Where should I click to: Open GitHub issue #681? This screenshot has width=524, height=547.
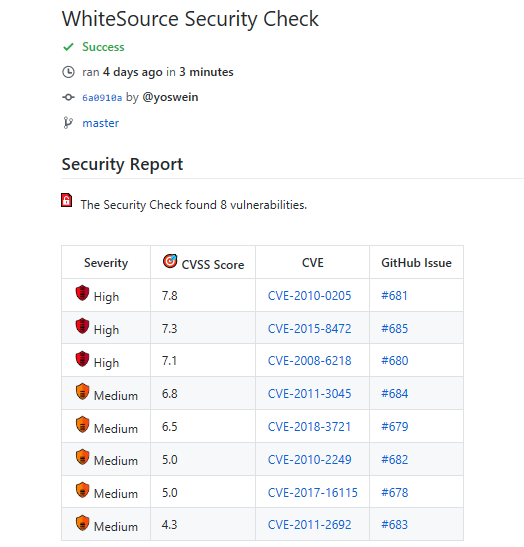coord(394,296)
